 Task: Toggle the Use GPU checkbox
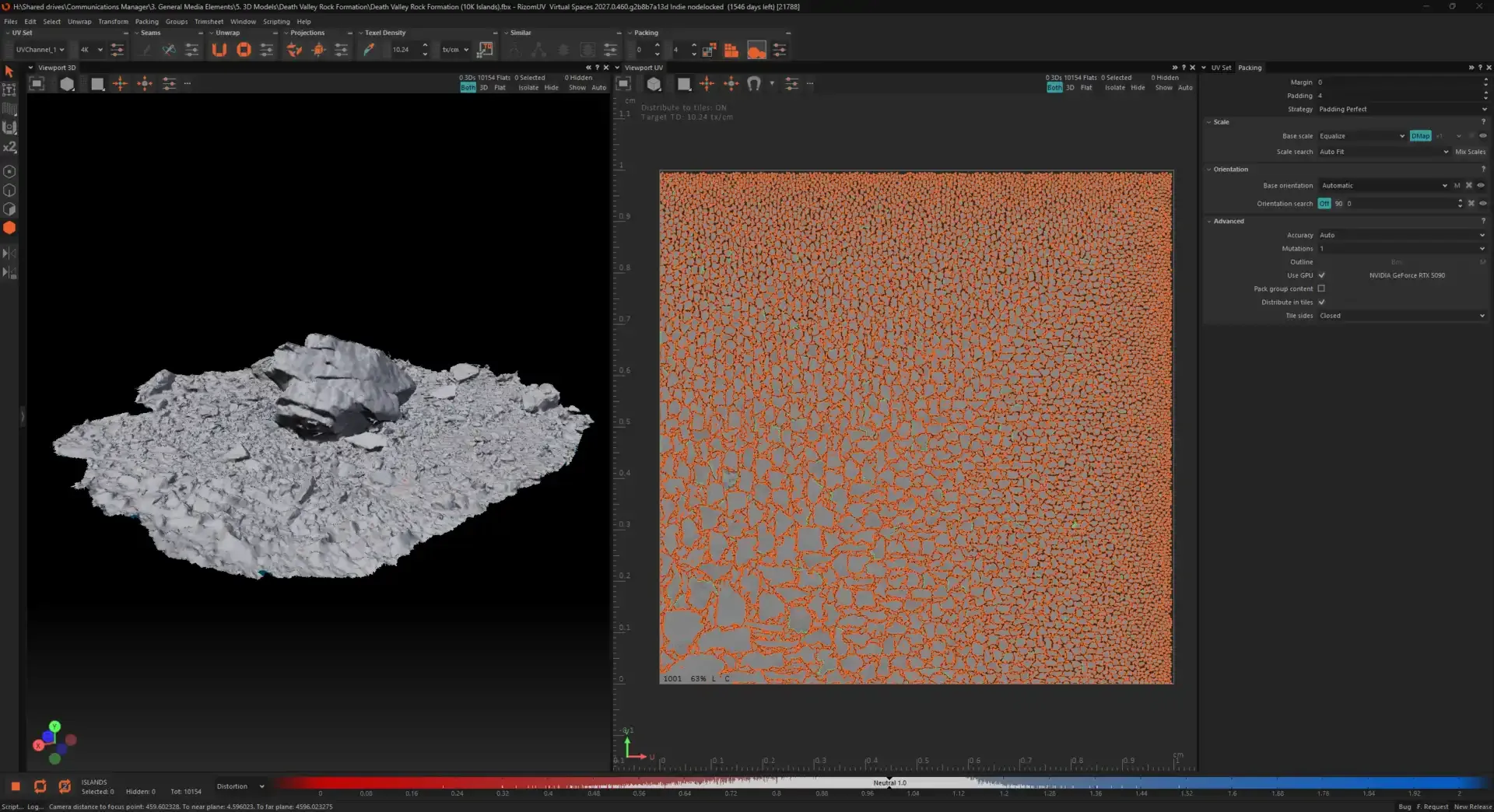tap(1321, 275)
